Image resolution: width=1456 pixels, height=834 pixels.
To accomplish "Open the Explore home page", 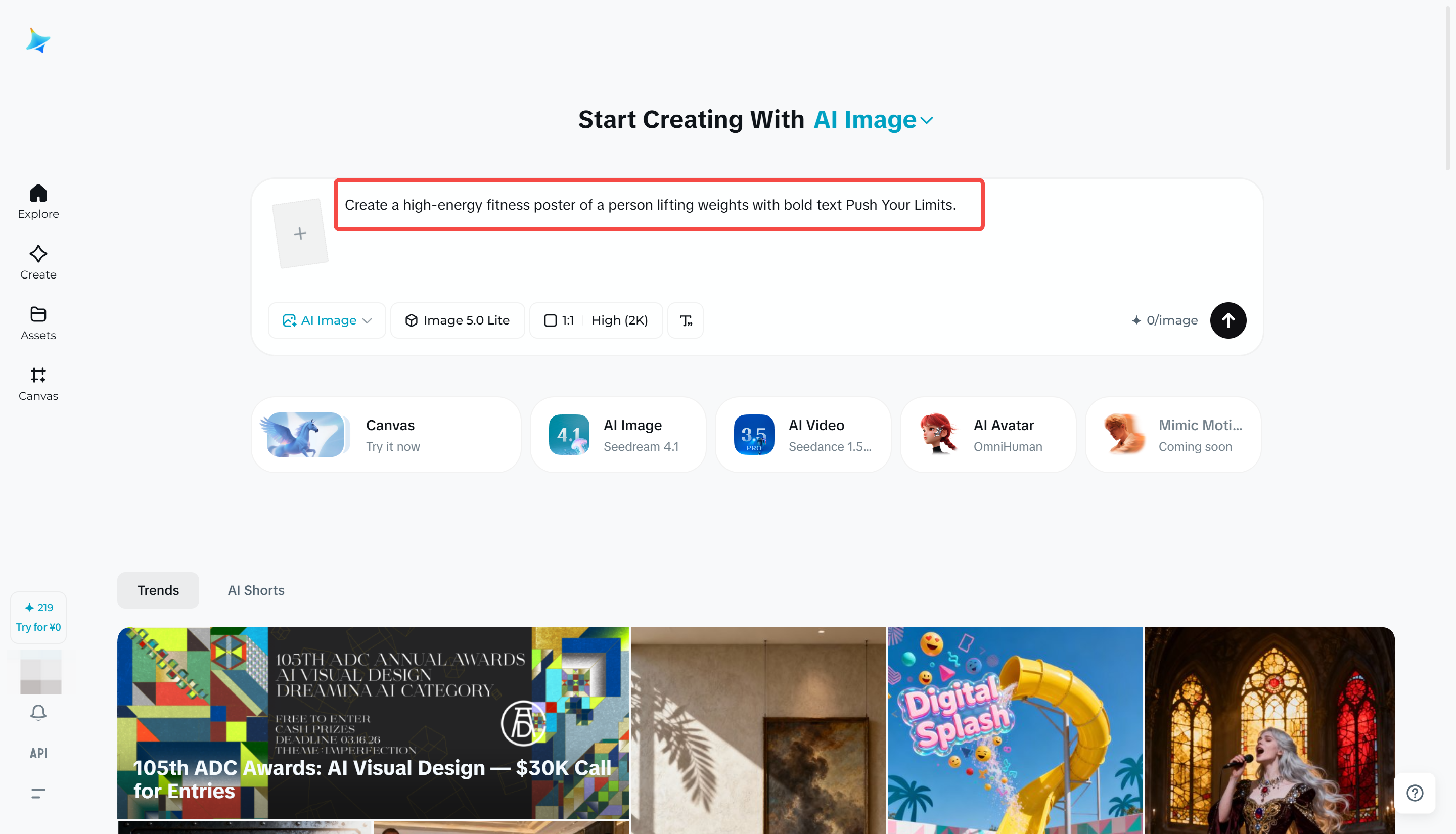I will coord(38,201).
